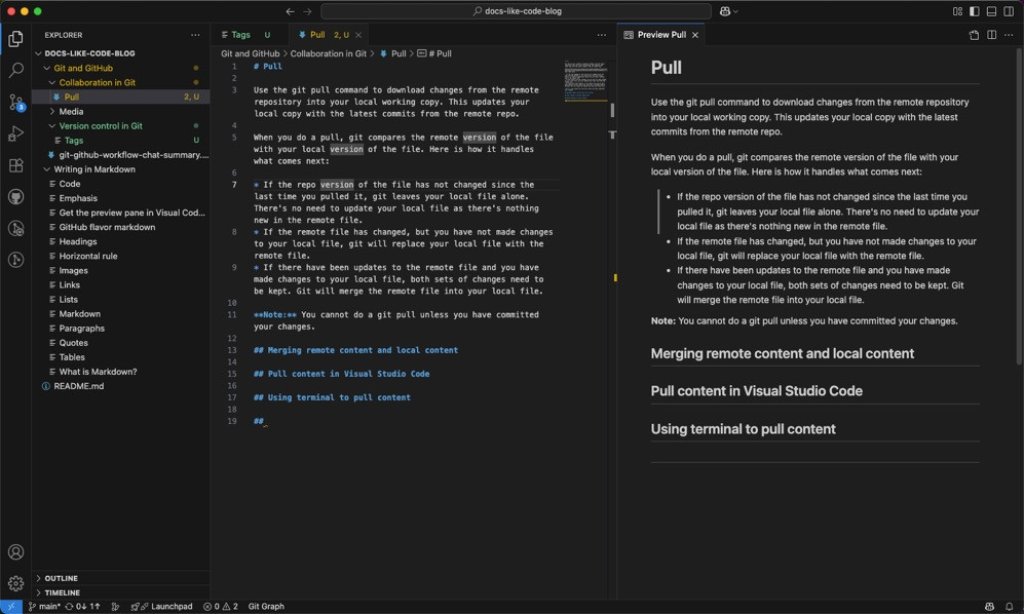Click the main* branch indicator

[x=44, y=607]
